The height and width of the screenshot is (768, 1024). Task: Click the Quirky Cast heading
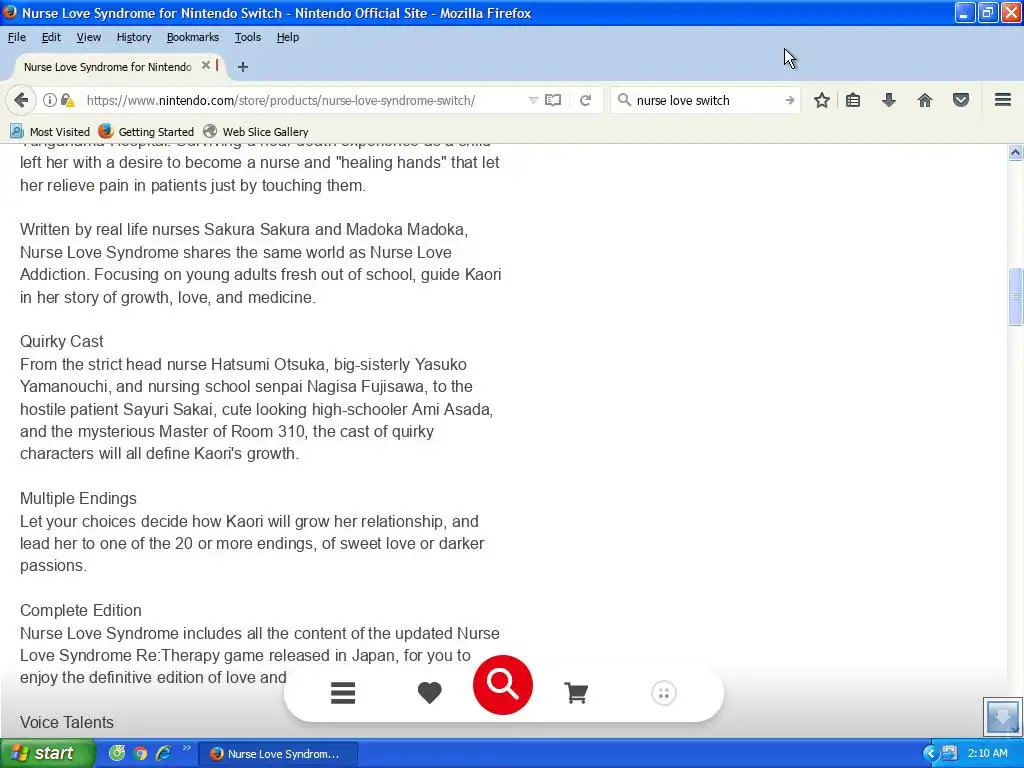pyautogui.click(x=61, y=342)
